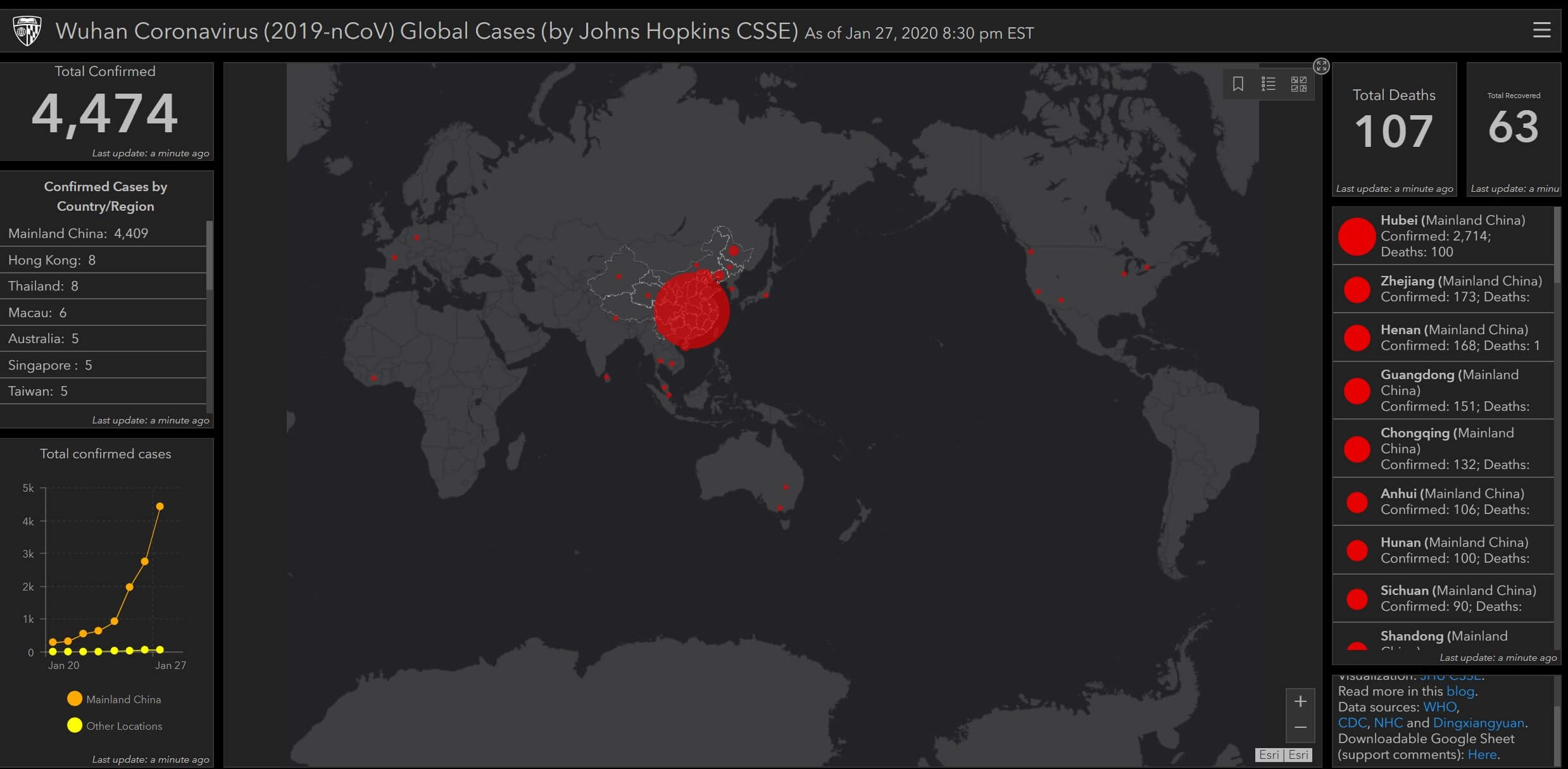
Task: Open the map bookmarks icon
Action: click(1238, 84)
